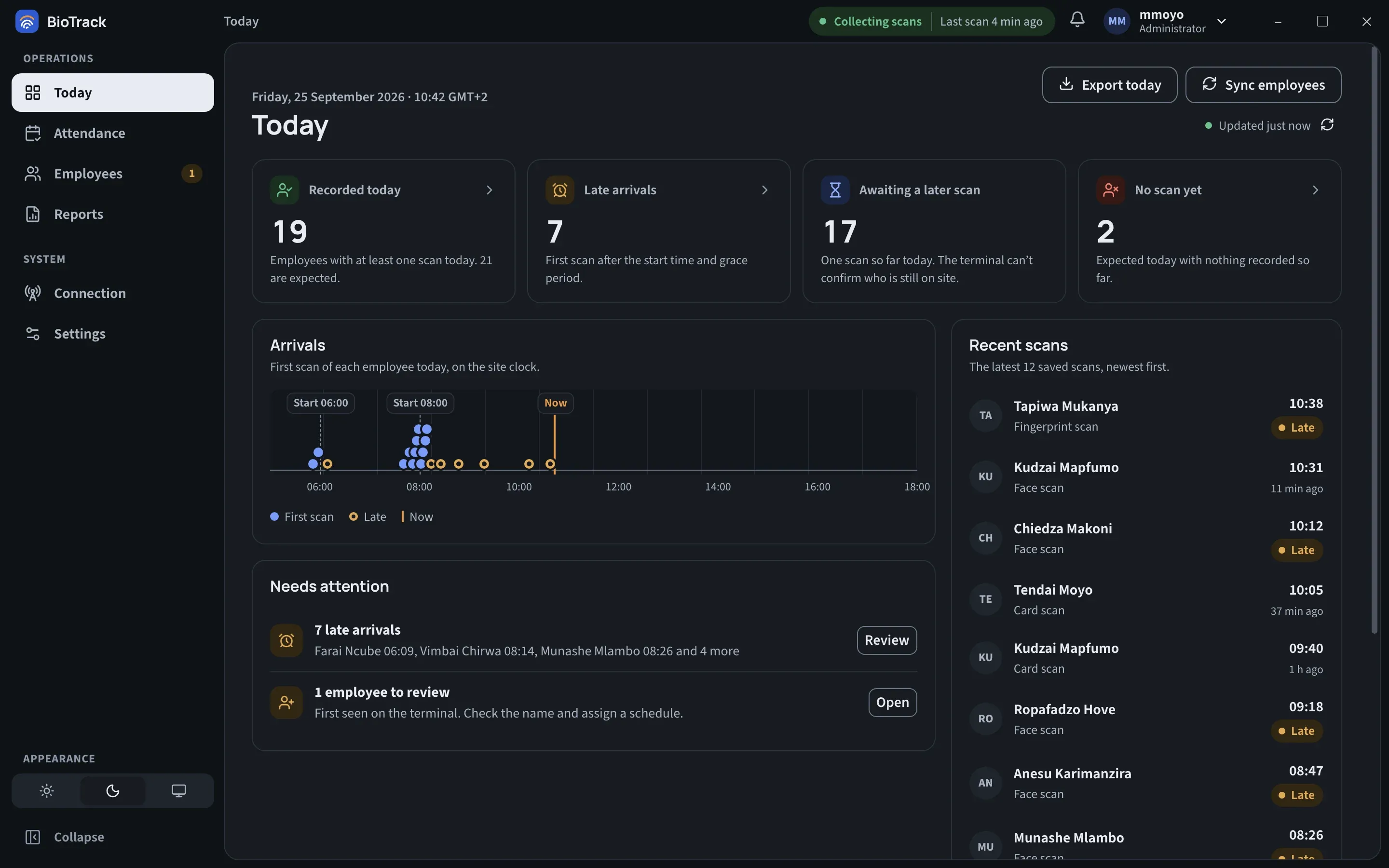Screen dimensions: 1389x868
Task: Switch to light theme sun icon
Action: [47, 791]
